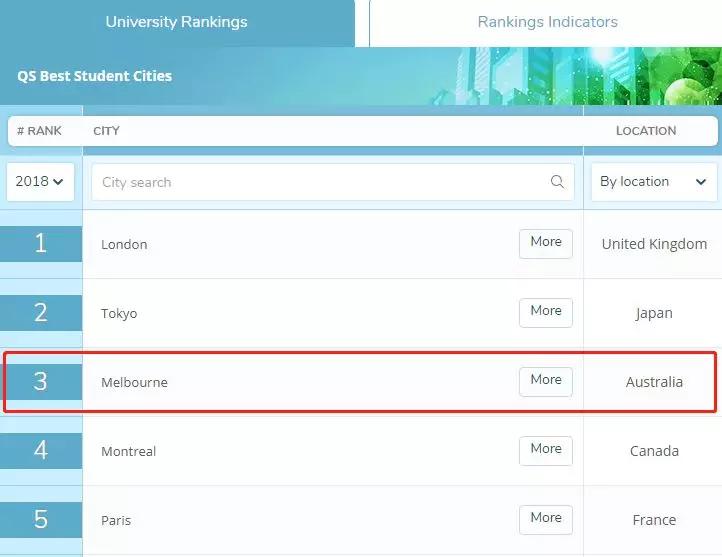Click the rank 3 badge
722x557 pixels.
pyautogui.click(x=41, y=382)
